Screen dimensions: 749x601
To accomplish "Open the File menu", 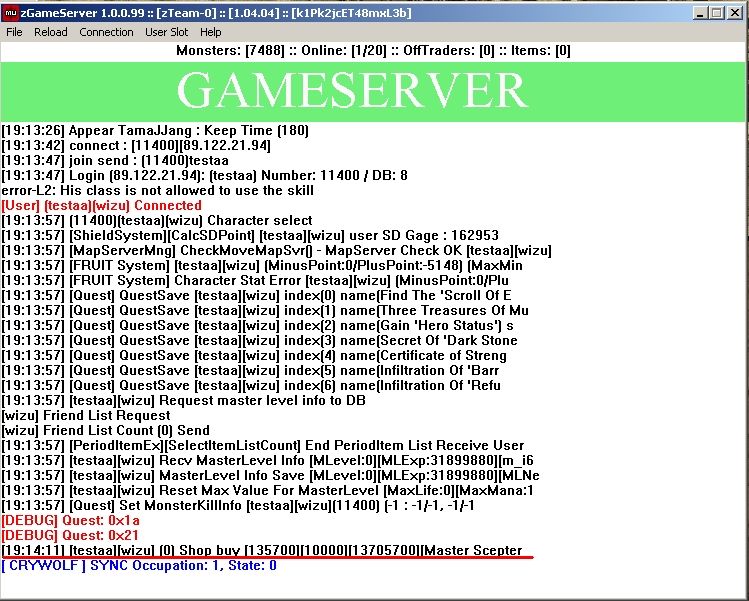I will pos(14,32).
